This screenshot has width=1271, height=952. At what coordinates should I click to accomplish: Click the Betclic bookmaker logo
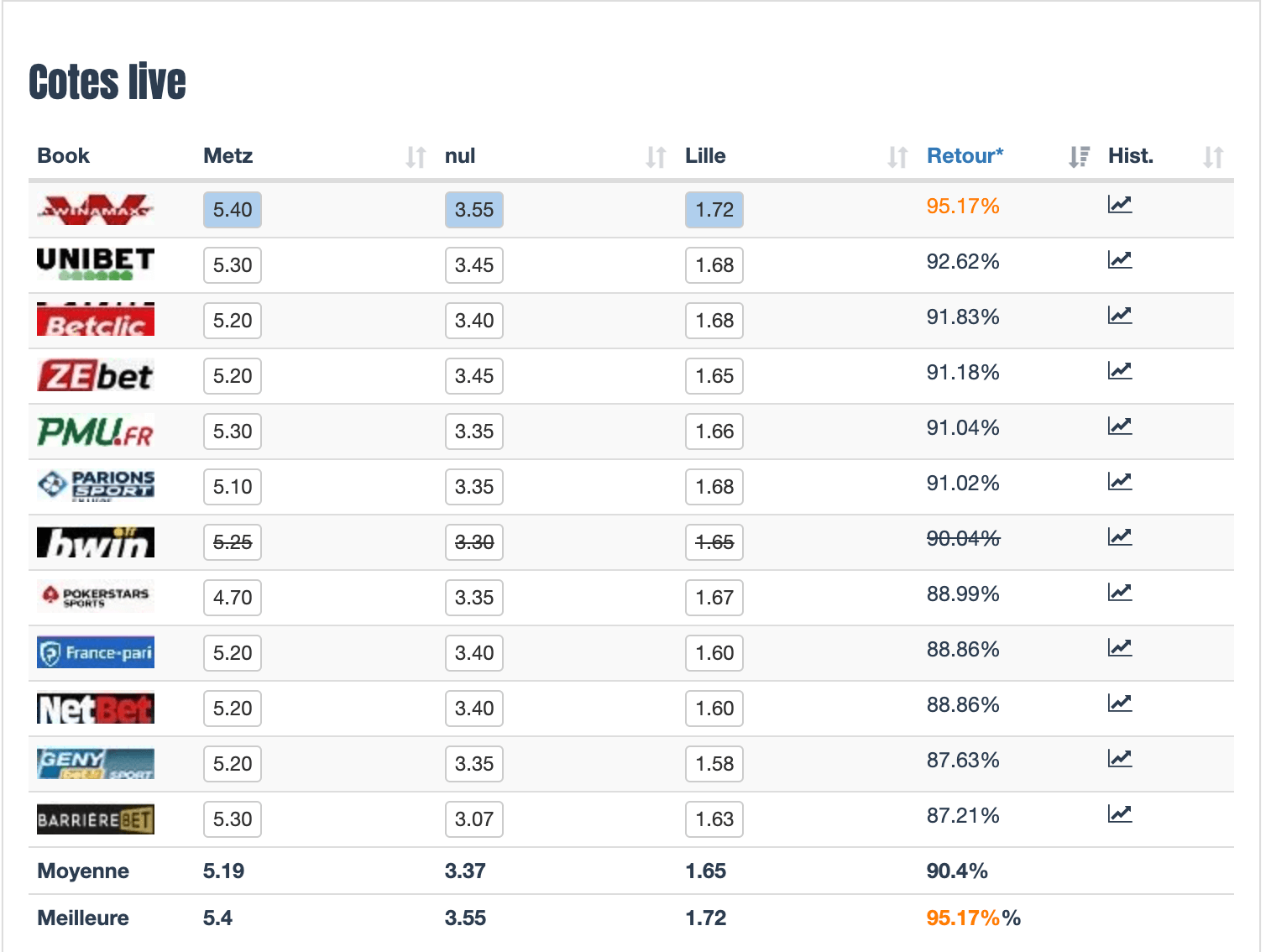[x=95, y=320]
